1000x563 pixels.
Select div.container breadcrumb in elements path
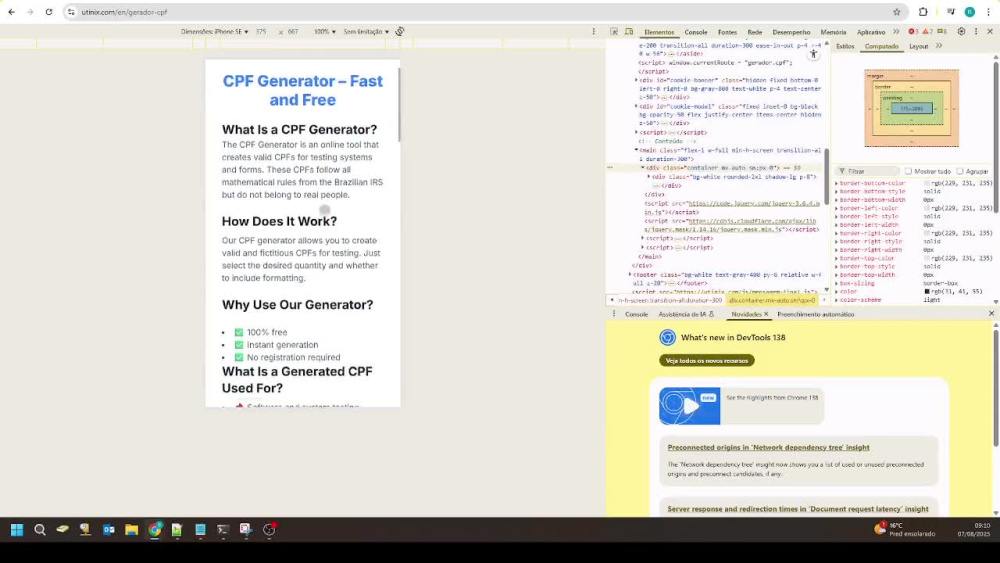[x=772, y=300]
